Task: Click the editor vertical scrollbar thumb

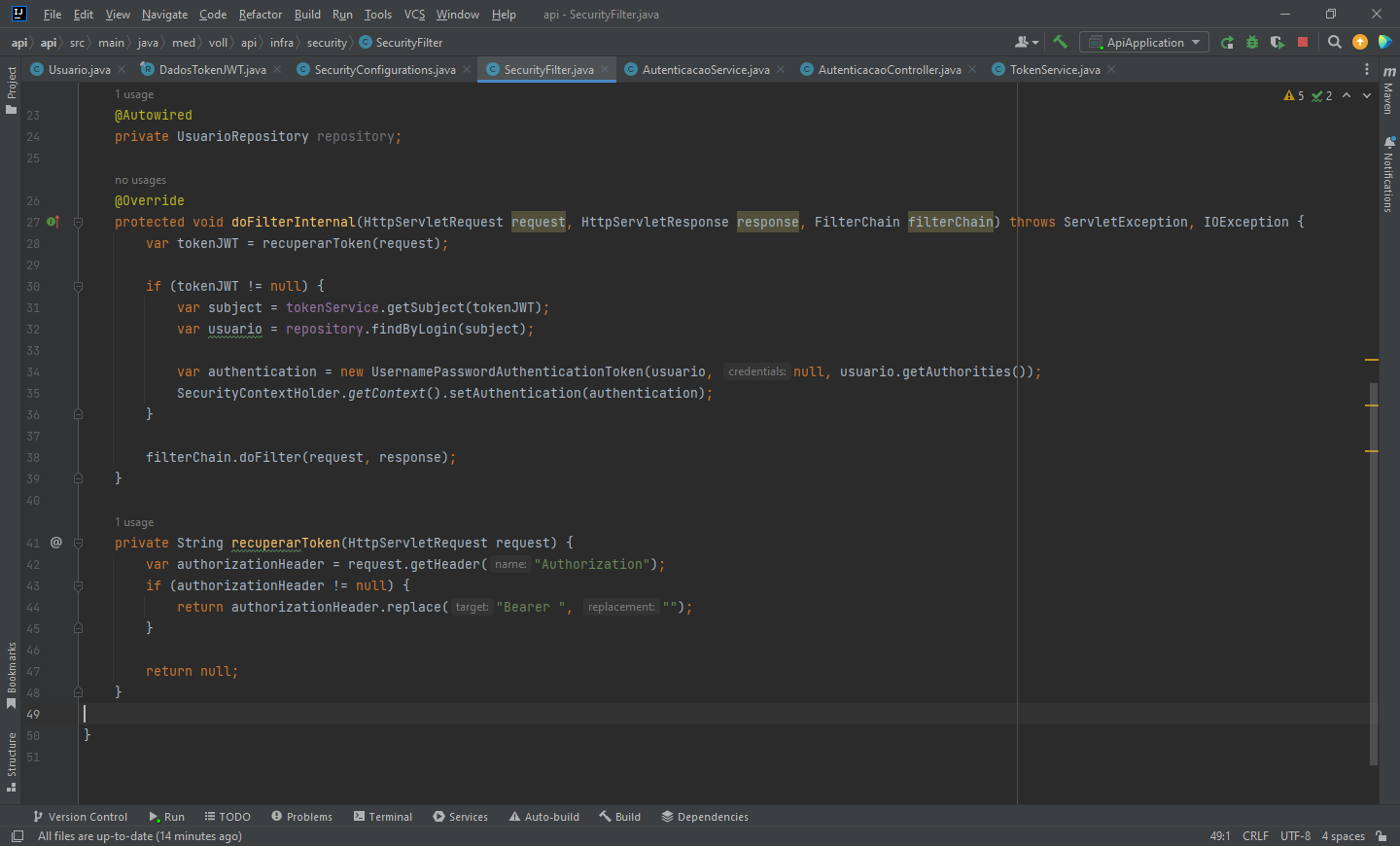Action: coord(1373,574)
